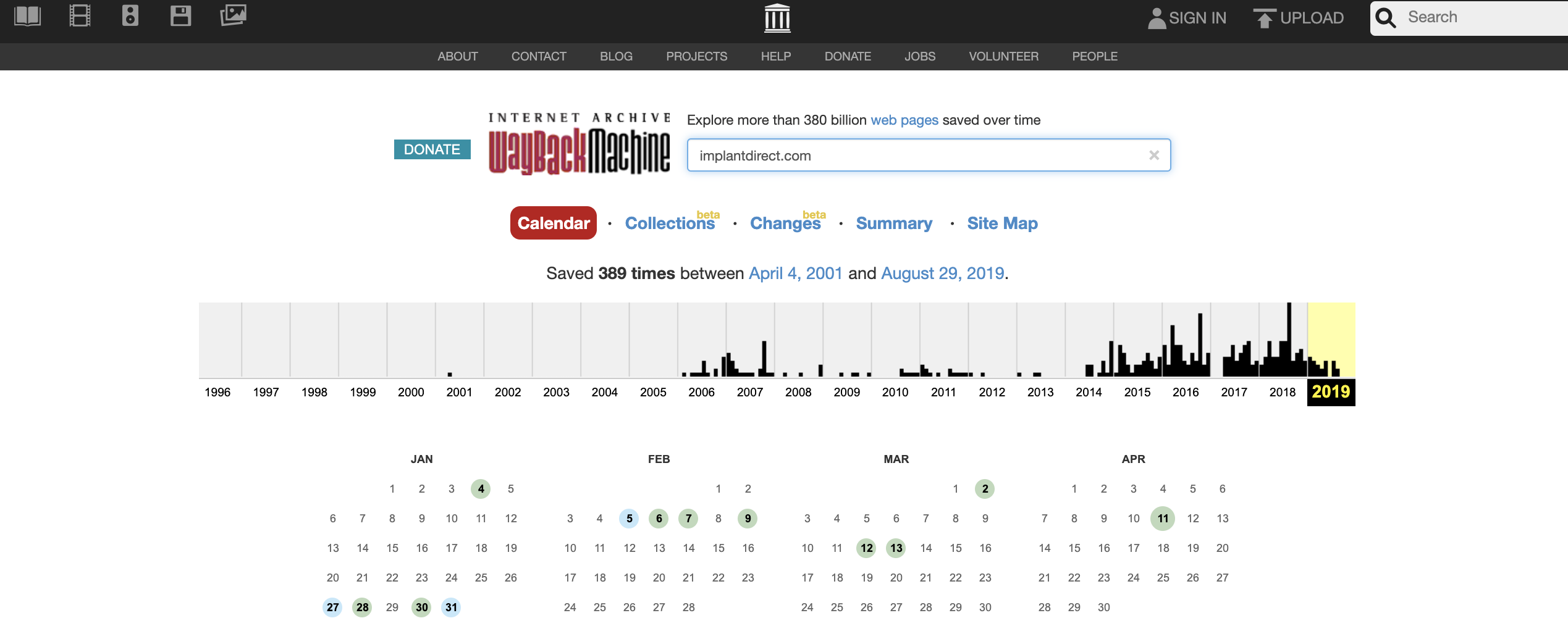Open the Video collection icon
The image size is (1568, 626).
click(x=79, y=17)
